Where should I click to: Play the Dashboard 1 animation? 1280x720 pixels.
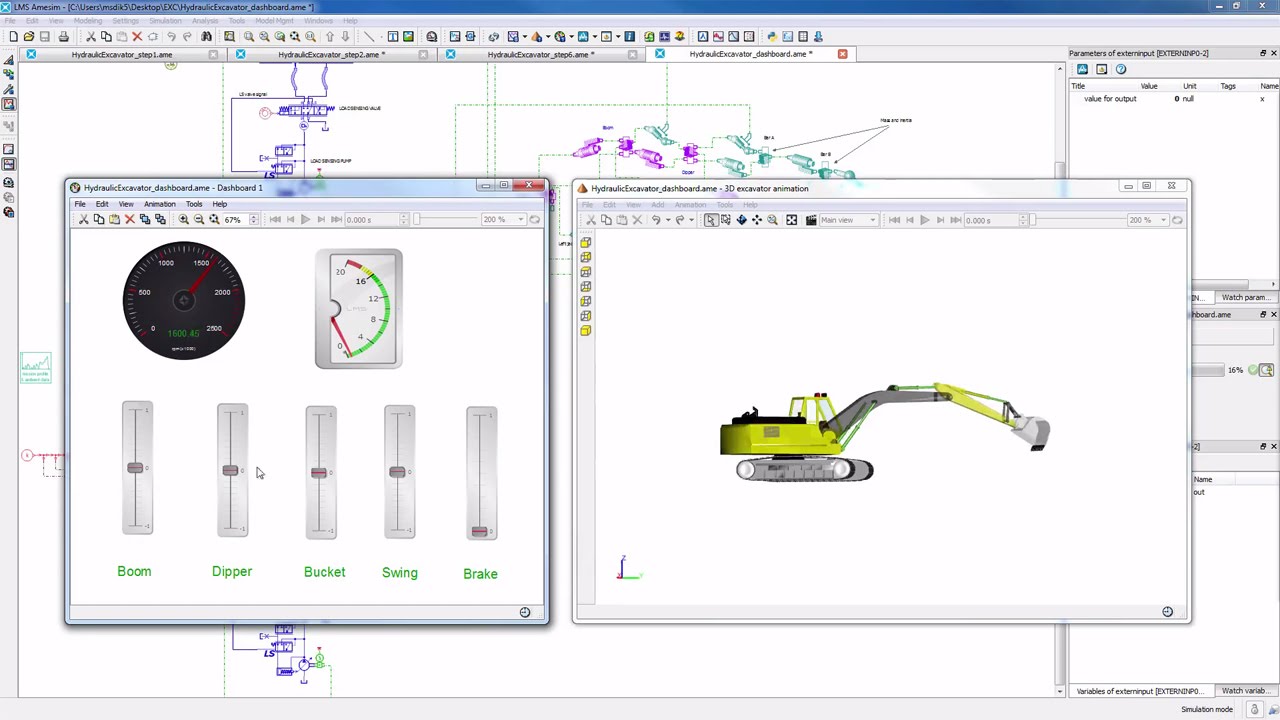coord(305,220)
